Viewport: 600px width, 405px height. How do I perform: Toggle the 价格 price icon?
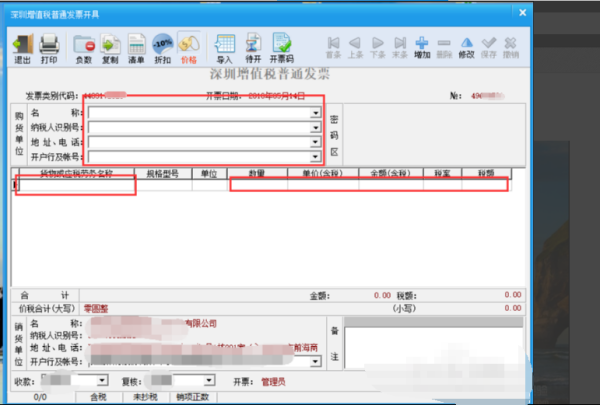pos(189,49)
